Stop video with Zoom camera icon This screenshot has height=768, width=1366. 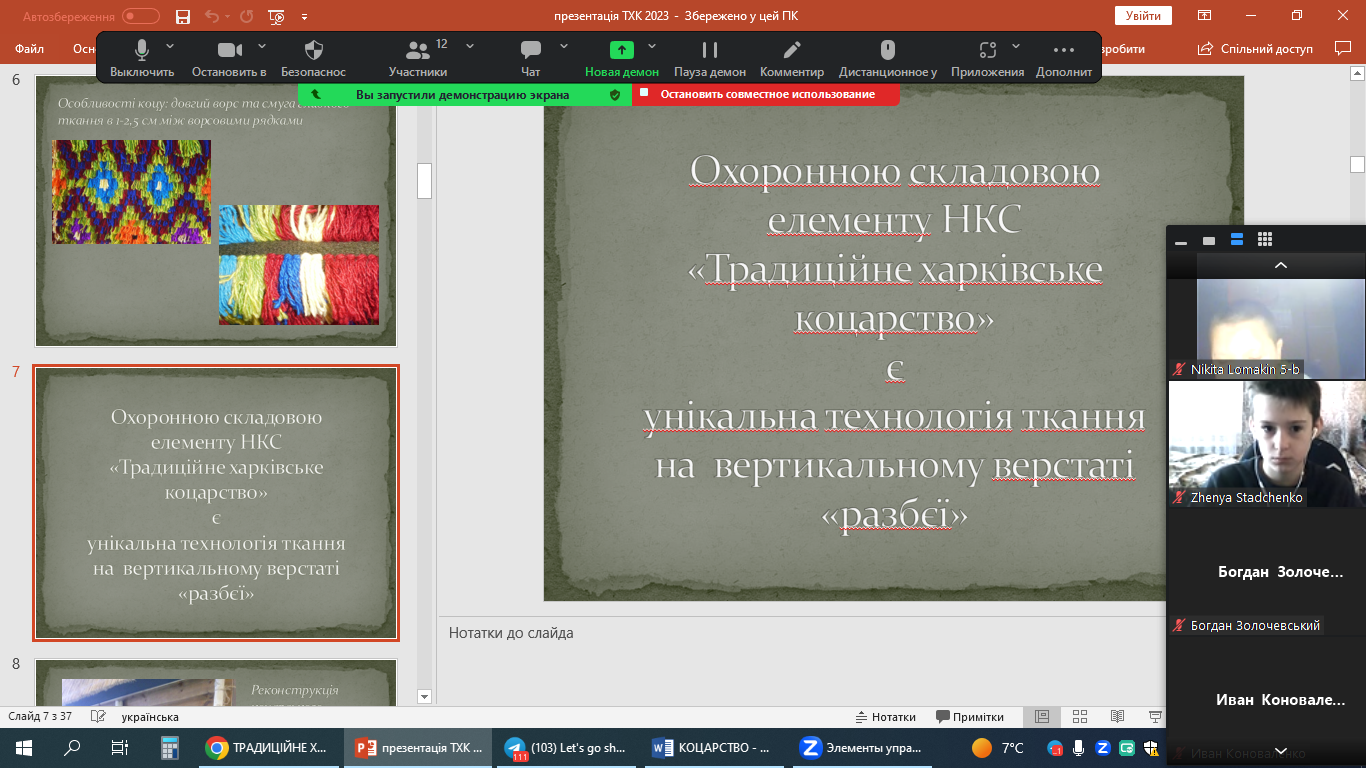(x=230, y=58)
